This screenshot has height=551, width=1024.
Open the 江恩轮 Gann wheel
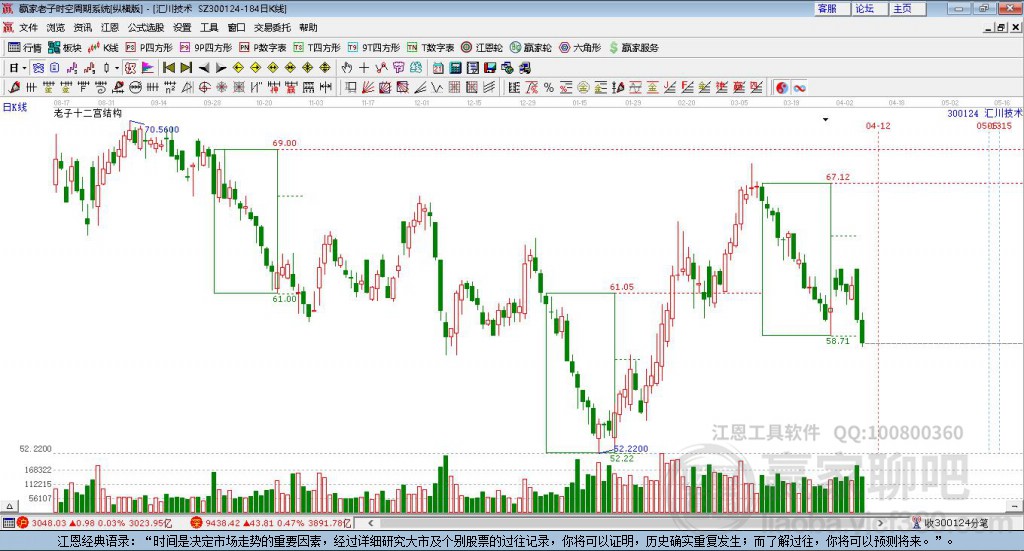[x=482, y=48]
